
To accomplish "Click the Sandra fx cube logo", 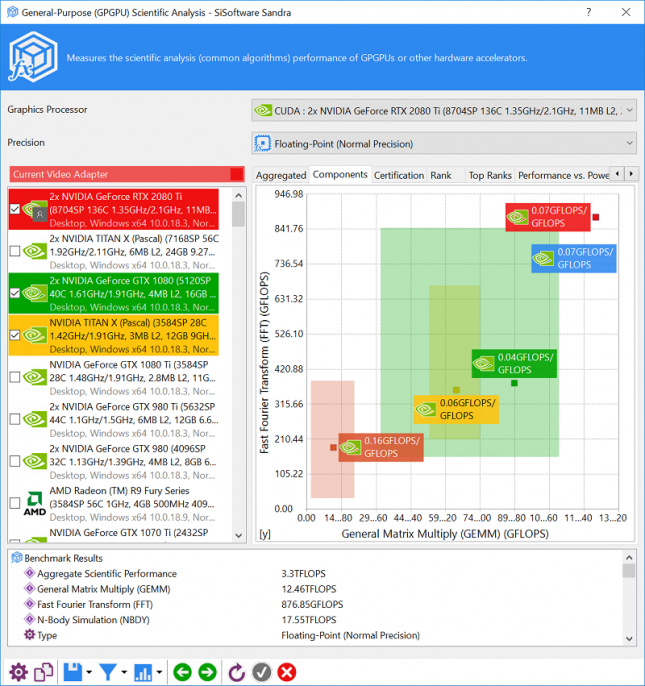I will pyautogui.click(x=33, y=57).
